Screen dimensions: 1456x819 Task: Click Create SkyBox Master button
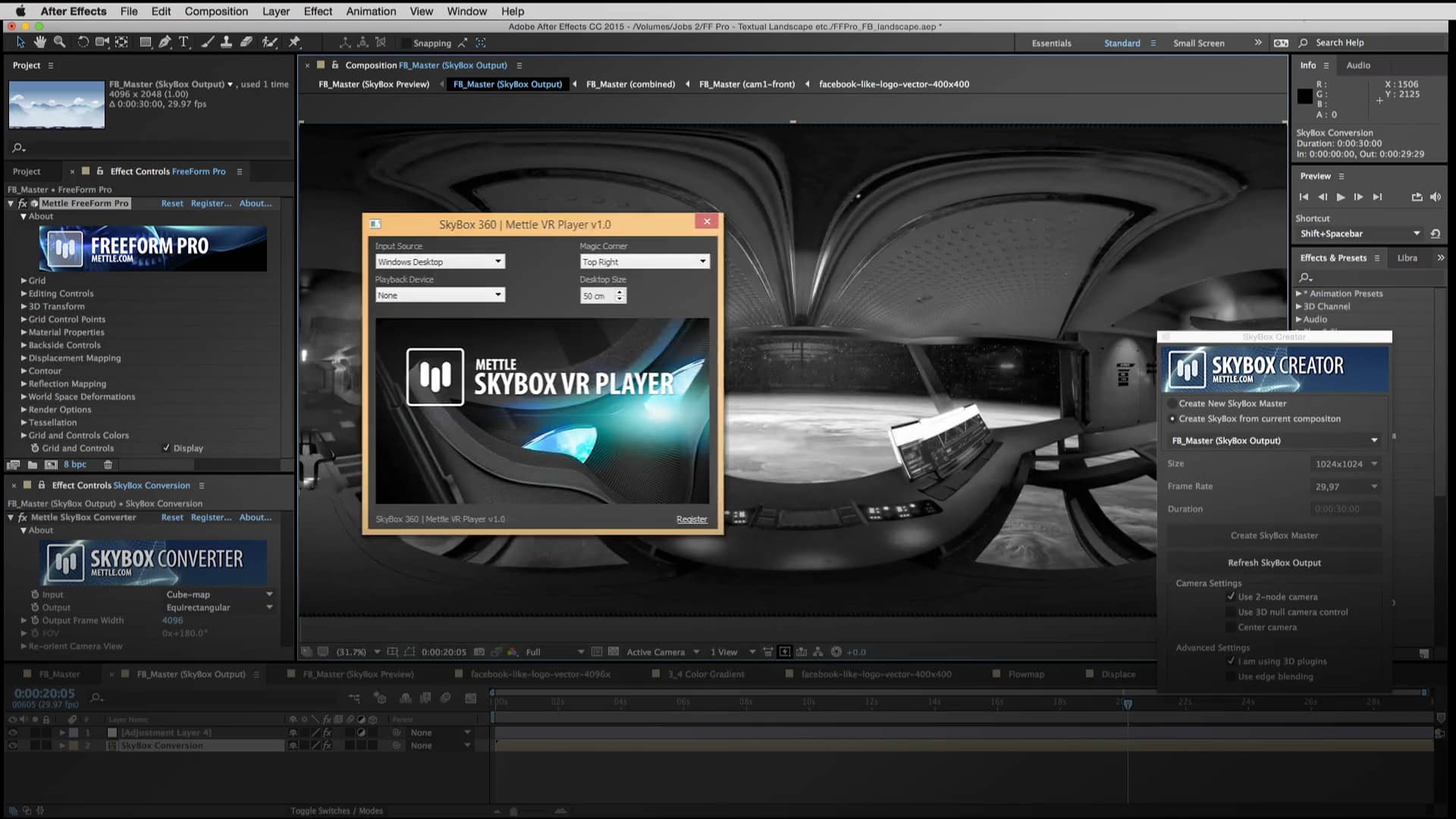pos(1274,535)
